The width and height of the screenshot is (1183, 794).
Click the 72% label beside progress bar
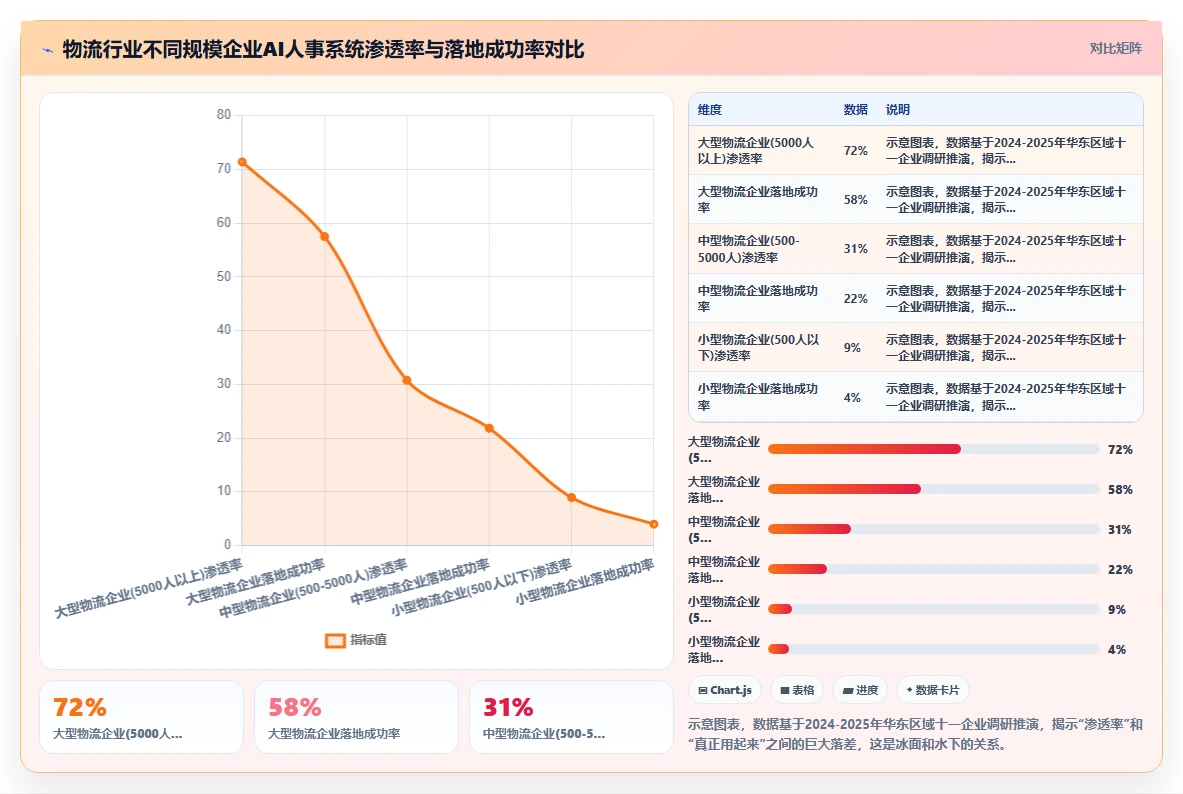(x=1120, y=450)
